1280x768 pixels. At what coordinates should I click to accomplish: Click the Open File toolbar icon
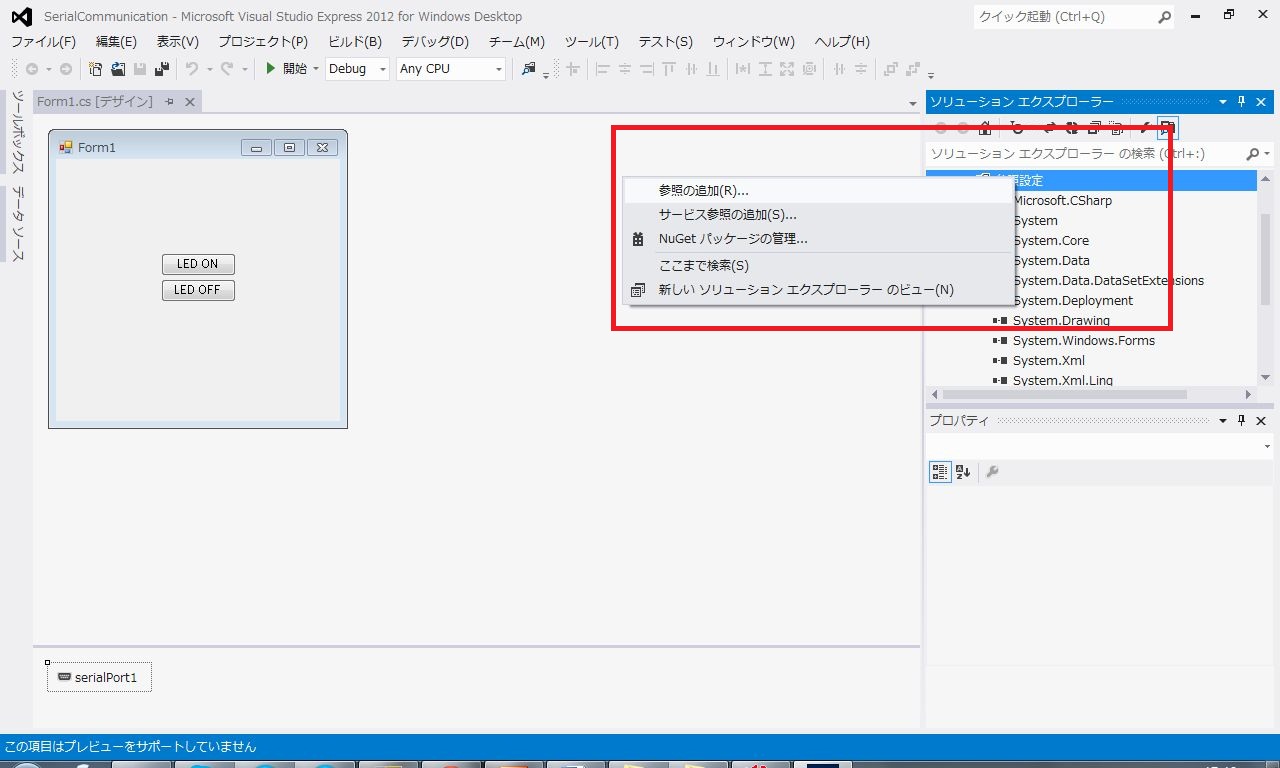click(x=118, y=69)
